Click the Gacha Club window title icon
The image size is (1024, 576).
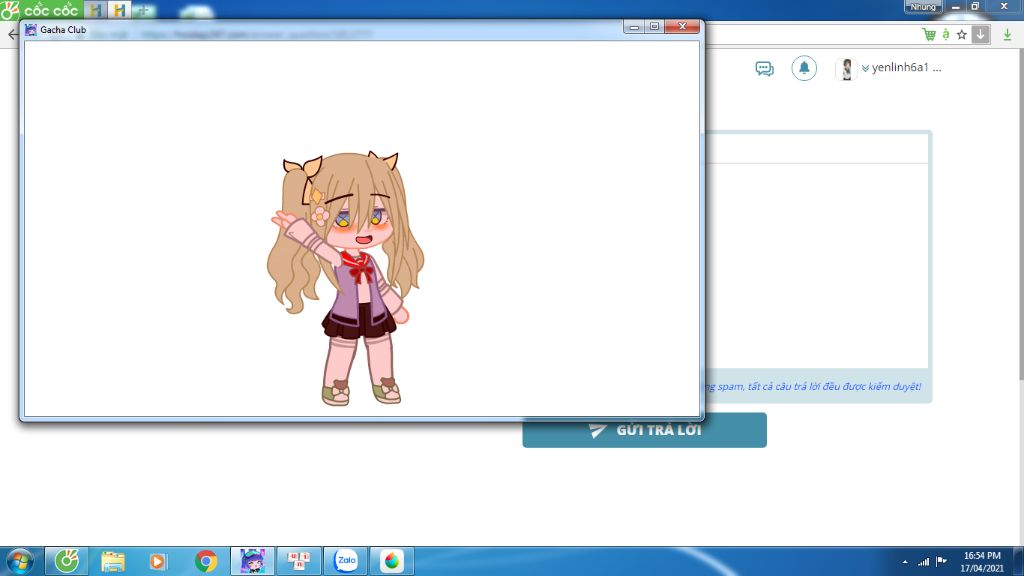tap(31, 29)
